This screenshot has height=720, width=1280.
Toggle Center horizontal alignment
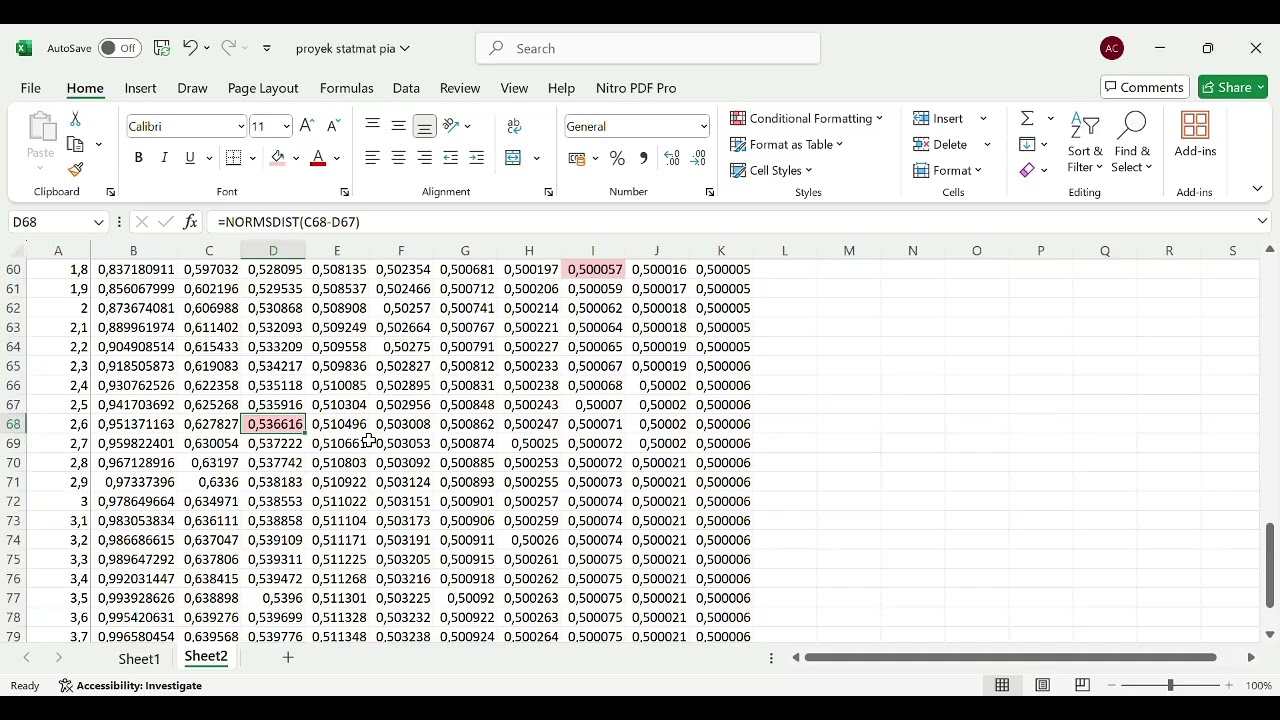tap(398, 158)
